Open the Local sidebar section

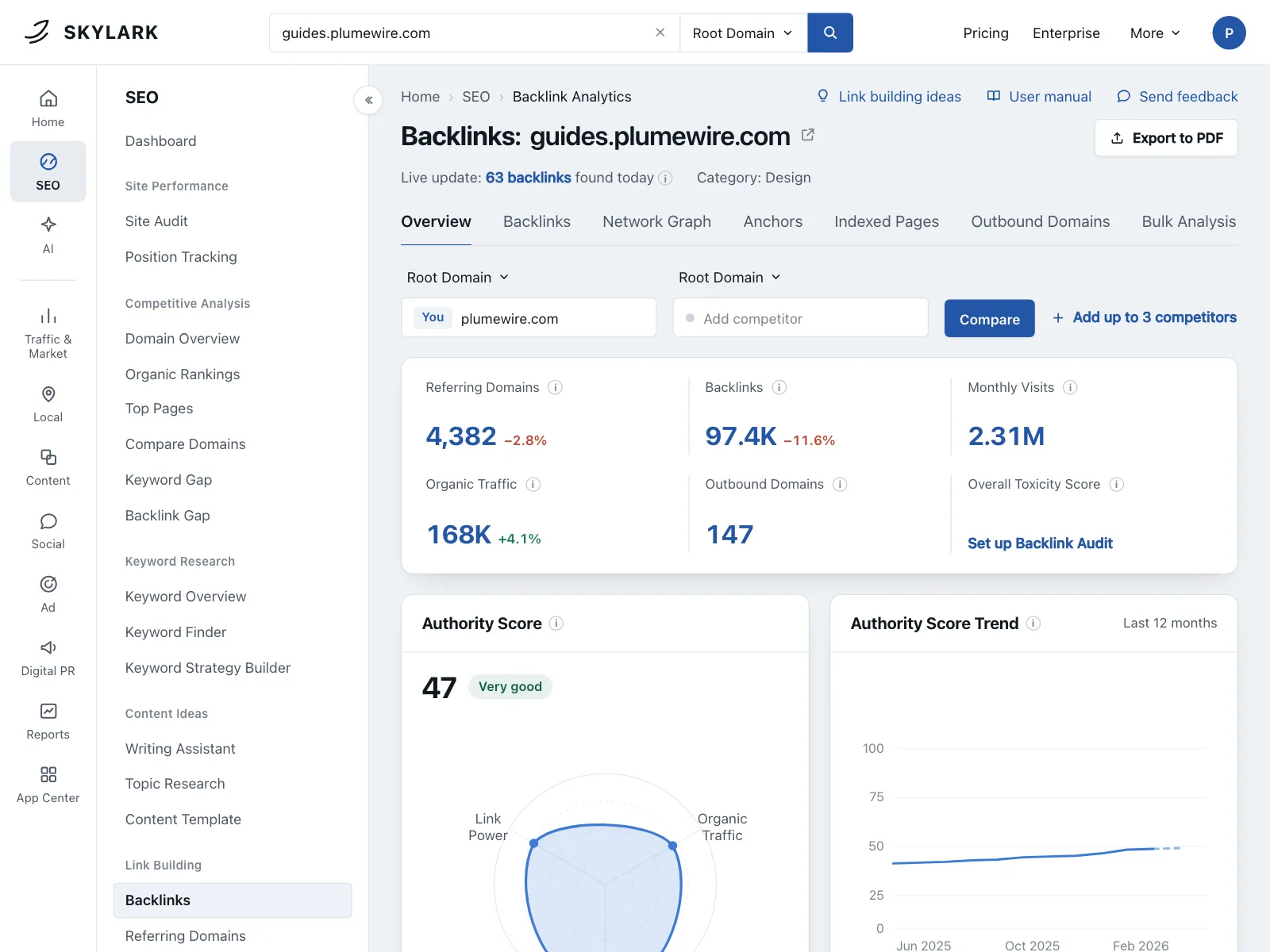click(48, 404)
